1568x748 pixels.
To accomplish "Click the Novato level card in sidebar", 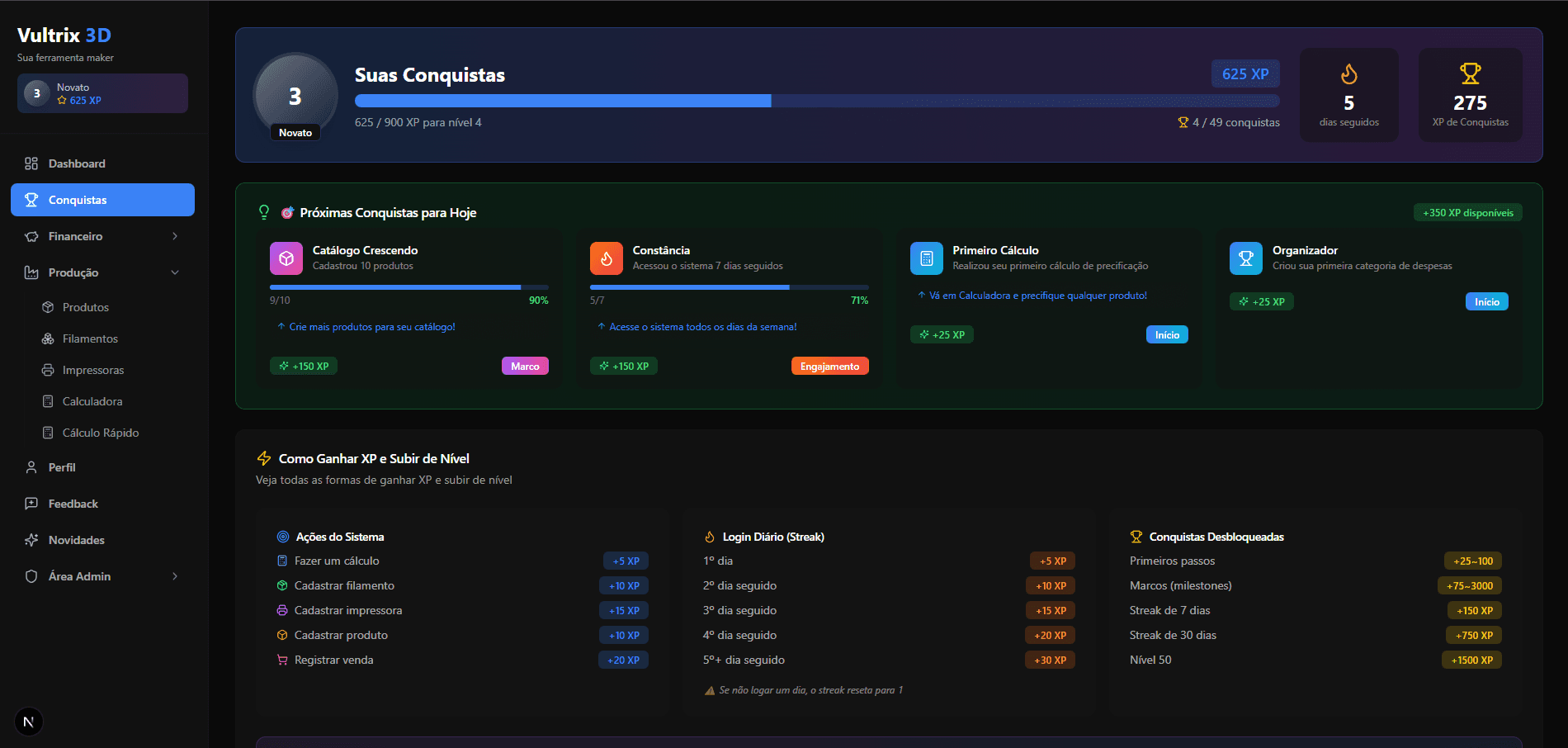I will pos(102,93).
